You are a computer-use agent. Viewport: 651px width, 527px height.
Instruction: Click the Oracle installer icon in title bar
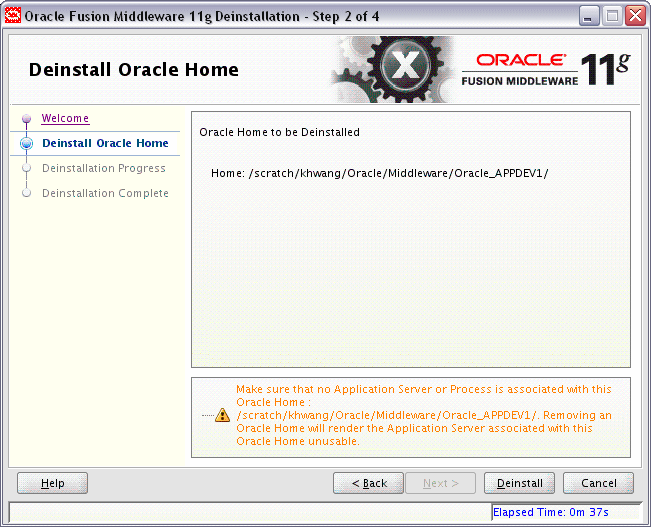(12, 16)
